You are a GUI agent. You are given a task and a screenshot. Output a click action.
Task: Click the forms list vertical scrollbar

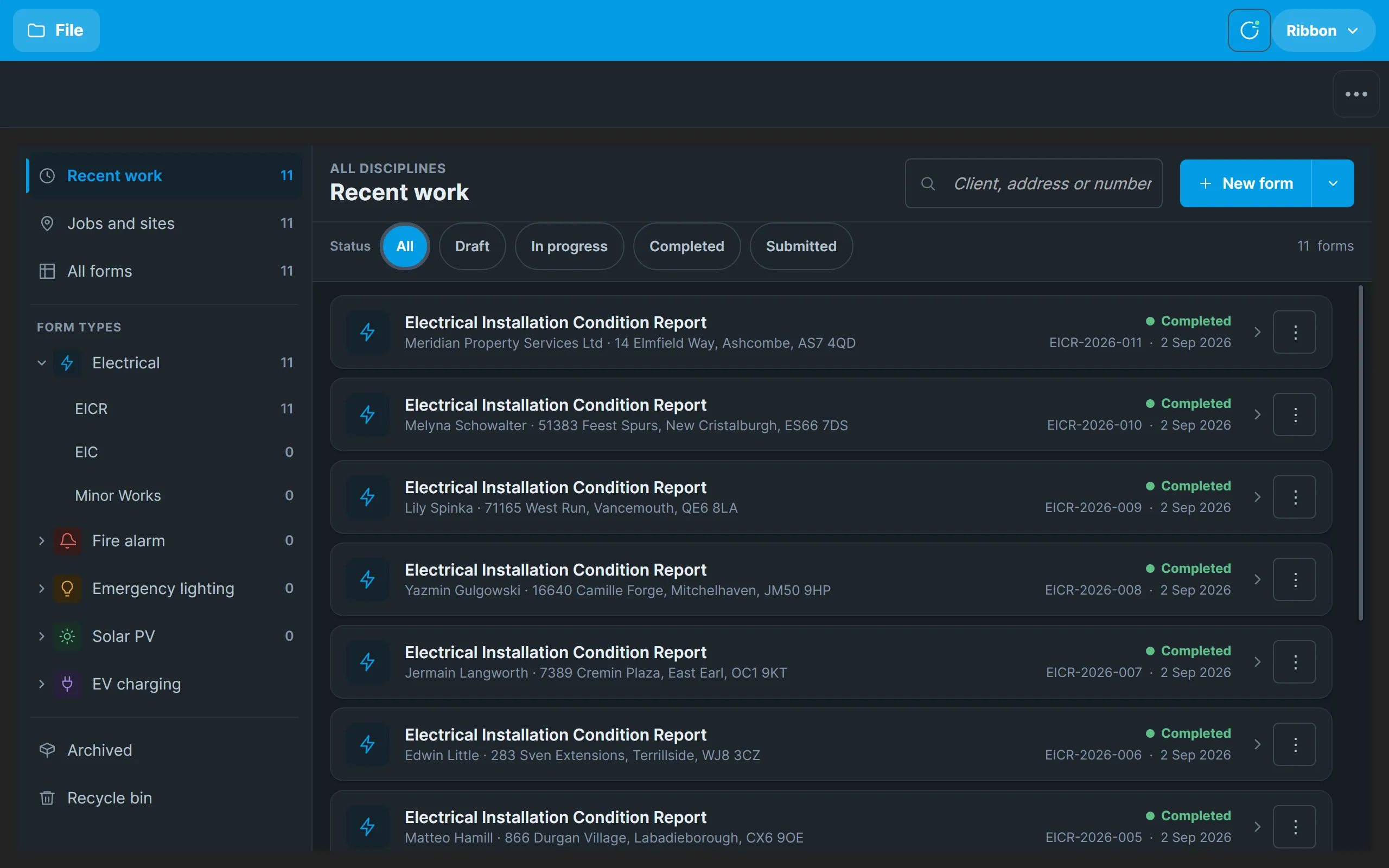(1360, 454)
